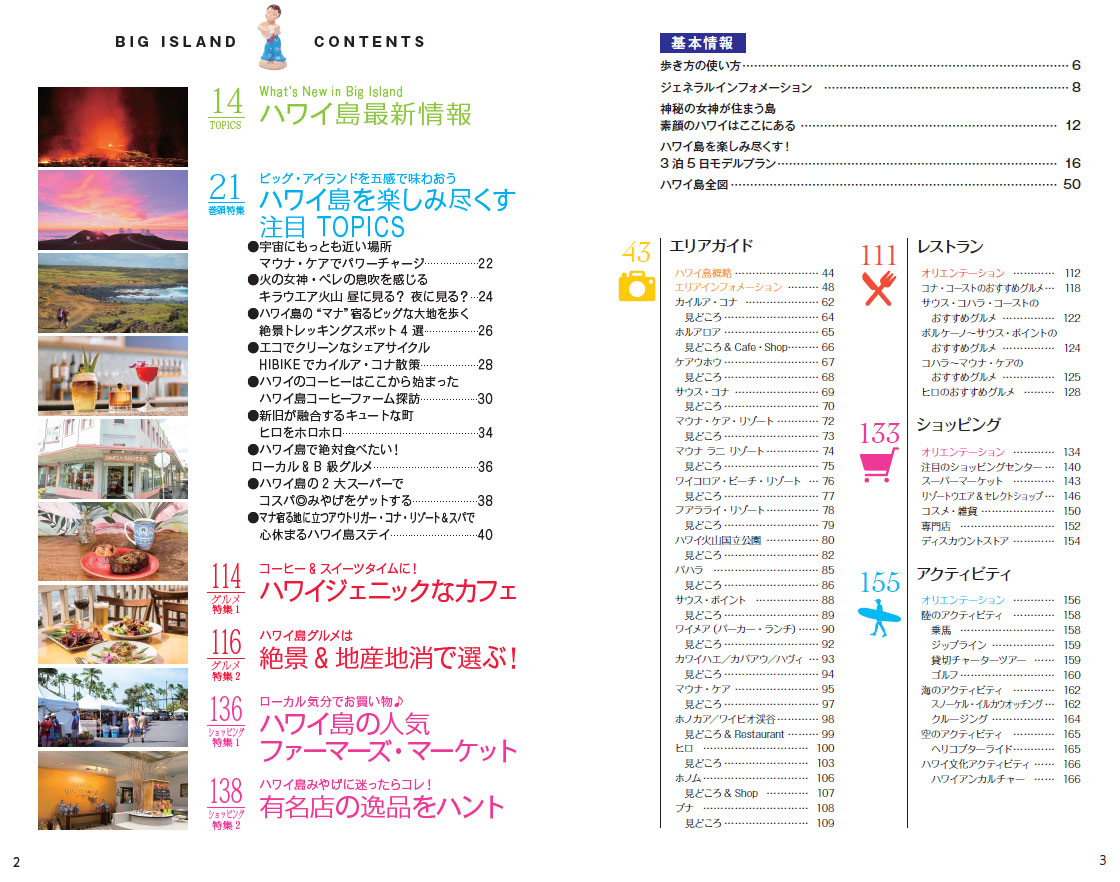The height and width of the screenshot is (882, 1120).
Task: Click ハワイ島コーヒーファーム探訪 line
Action: pos(376,399)
